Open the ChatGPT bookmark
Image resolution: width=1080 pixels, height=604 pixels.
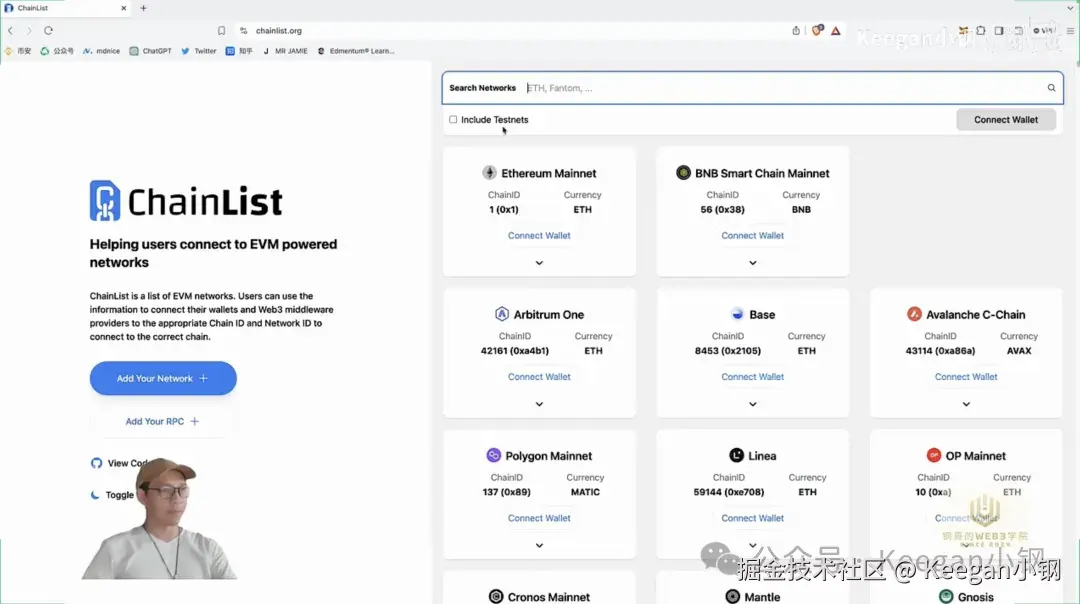150,51
